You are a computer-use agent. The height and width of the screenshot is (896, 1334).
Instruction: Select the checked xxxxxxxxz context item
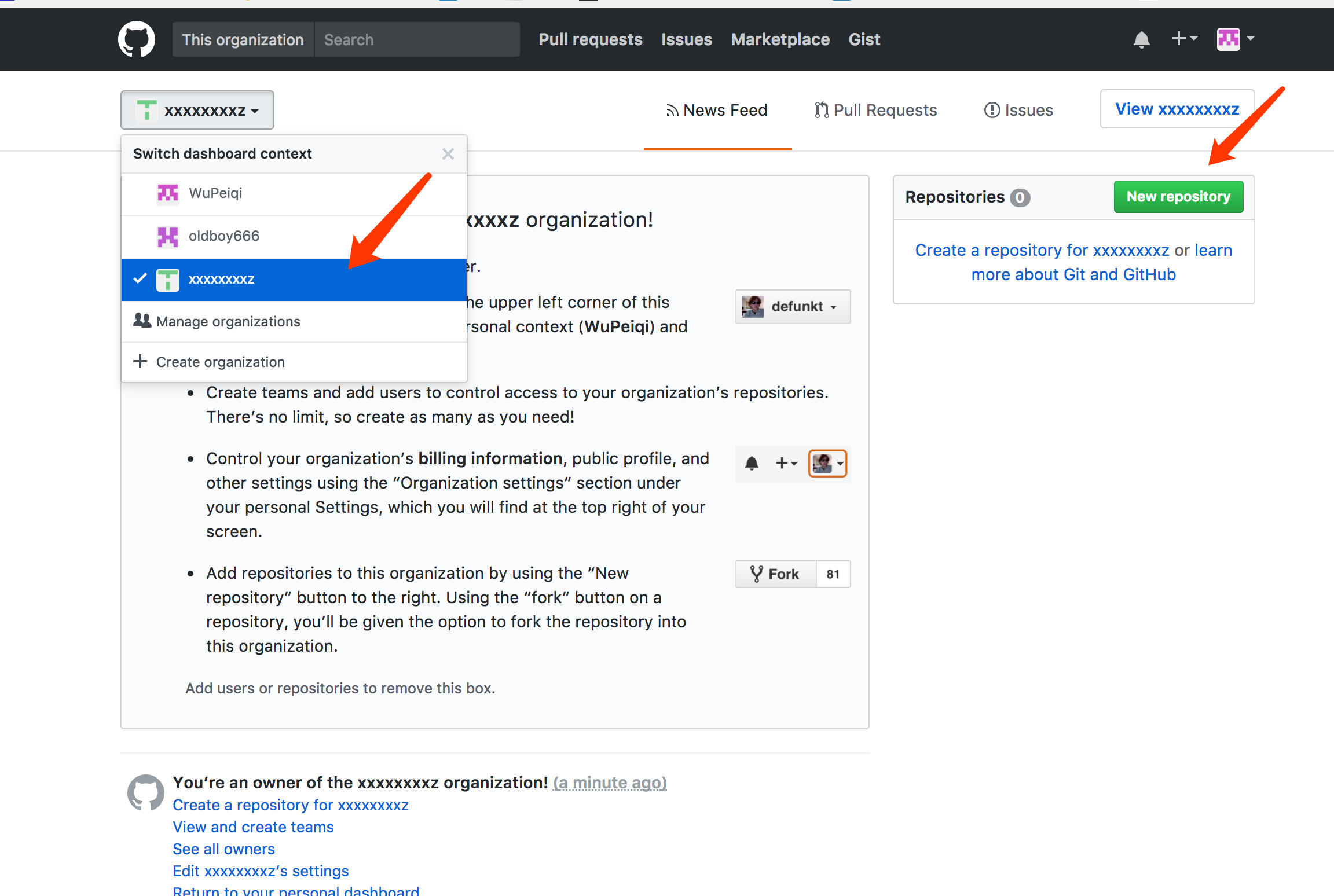294,279
